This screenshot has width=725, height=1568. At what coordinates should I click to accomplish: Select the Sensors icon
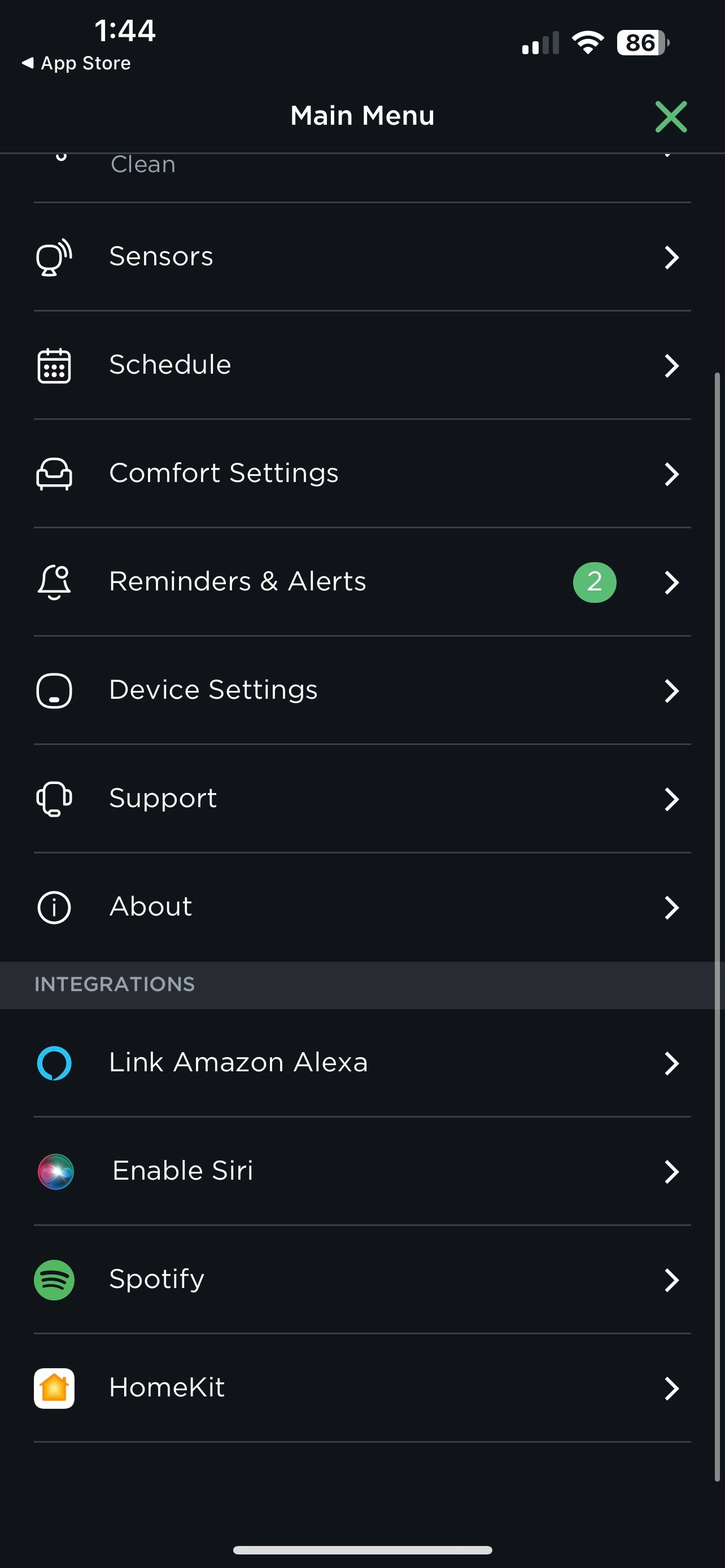[x=54, y=257]
